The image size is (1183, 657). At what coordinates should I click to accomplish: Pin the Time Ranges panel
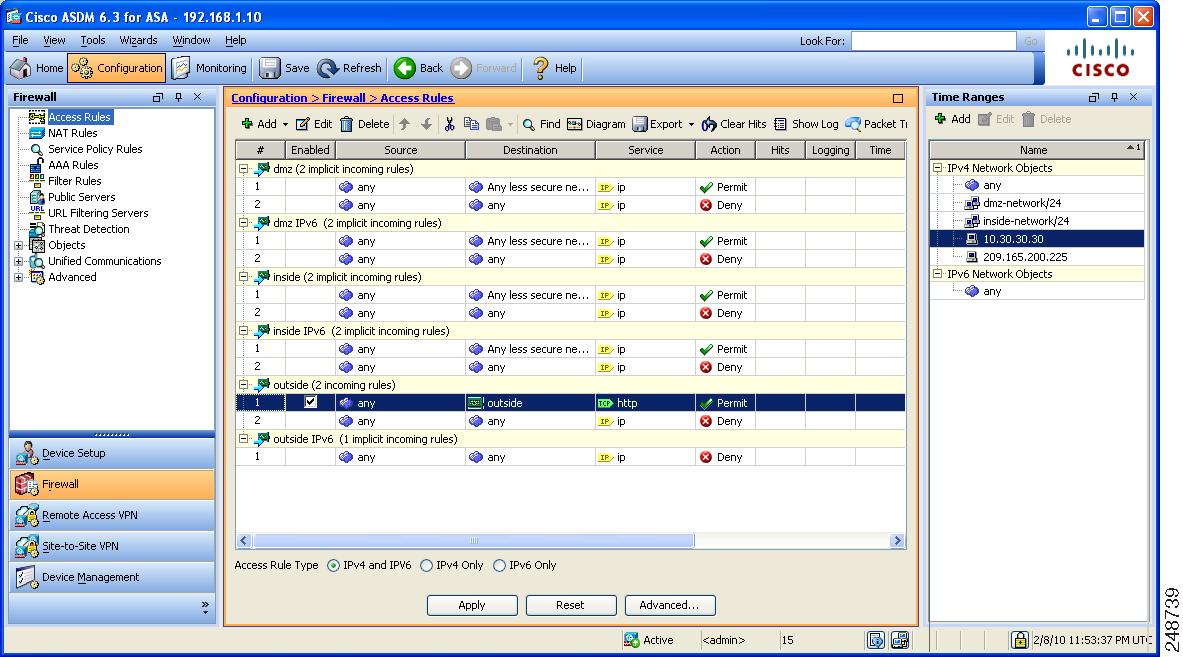pyautogui.click(x=1114, y=97)
